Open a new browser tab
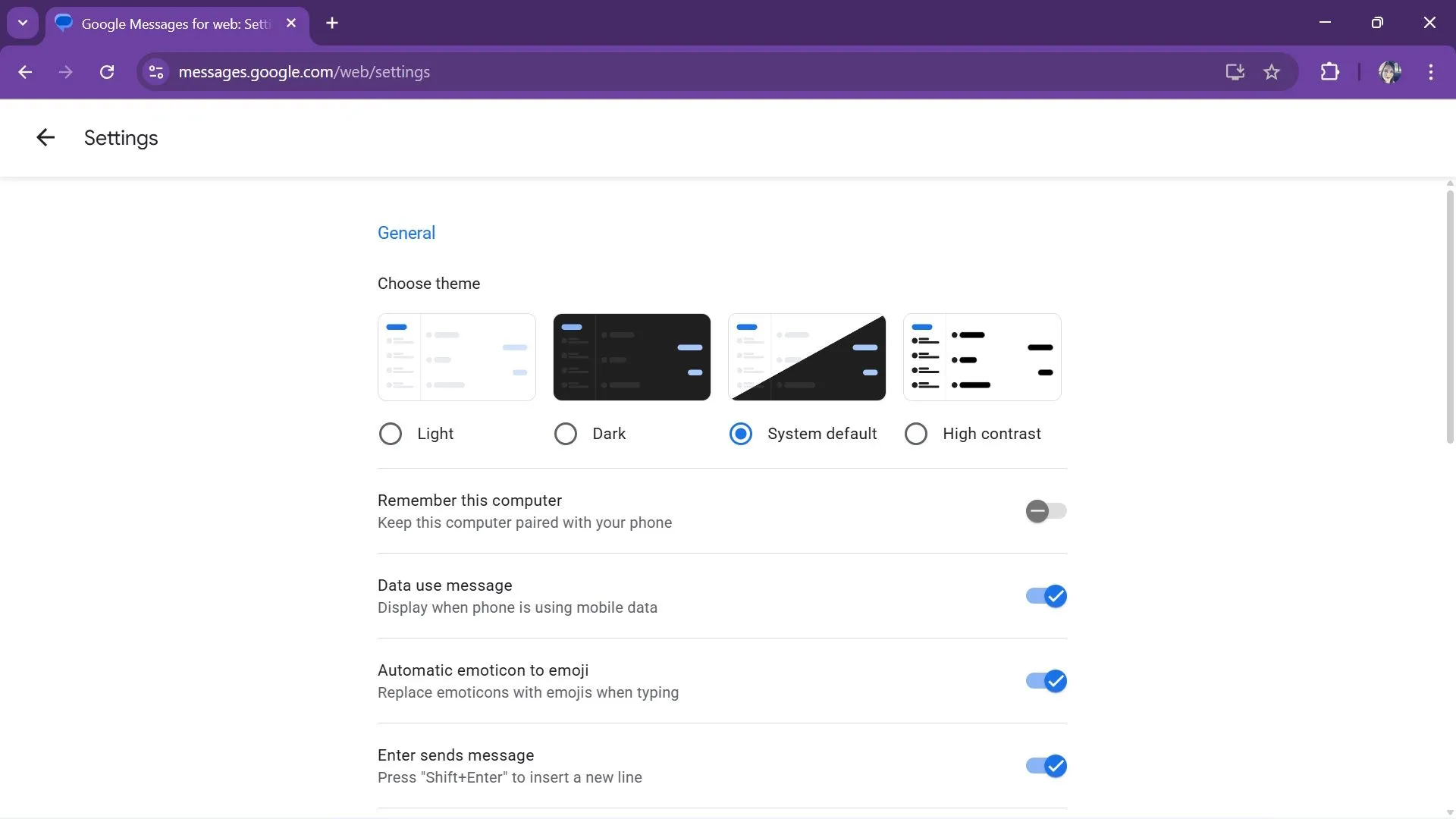Viewport: 1456px width, 819px height. pyautogui.click(x=331, y=23)
